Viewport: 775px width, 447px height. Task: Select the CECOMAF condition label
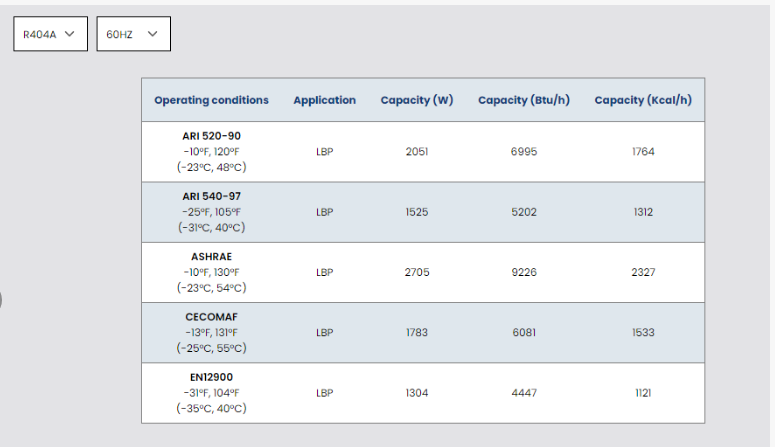click(212, 317)
